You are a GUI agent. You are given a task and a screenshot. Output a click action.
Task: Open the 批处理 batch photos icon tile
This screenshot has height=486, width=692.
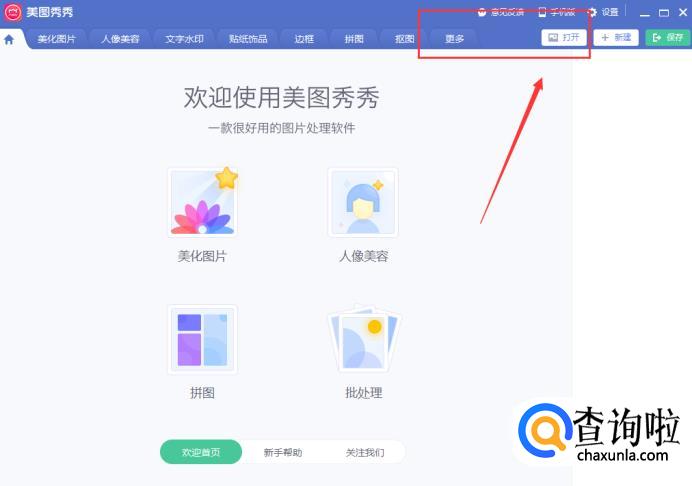[363, 339]
